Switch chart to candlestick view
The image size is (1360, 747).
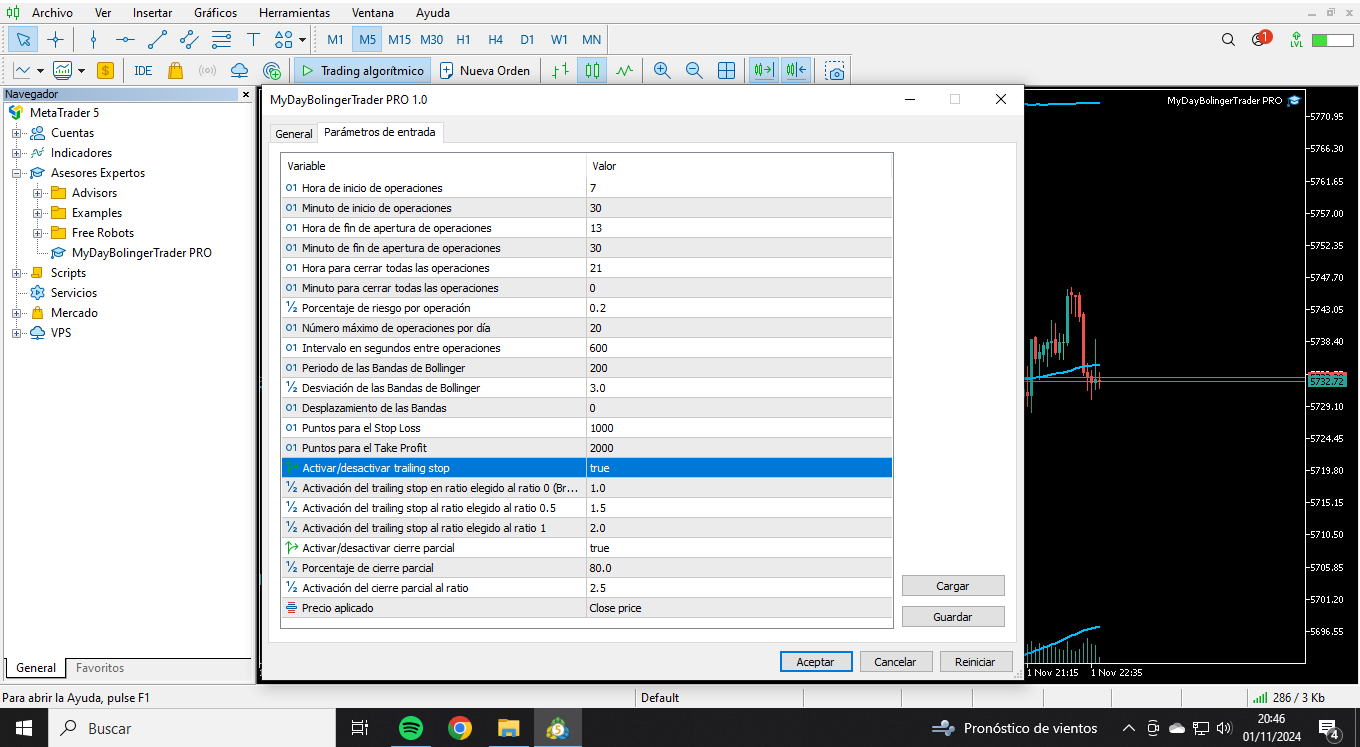pyautogui.click(x=593, y=71)
